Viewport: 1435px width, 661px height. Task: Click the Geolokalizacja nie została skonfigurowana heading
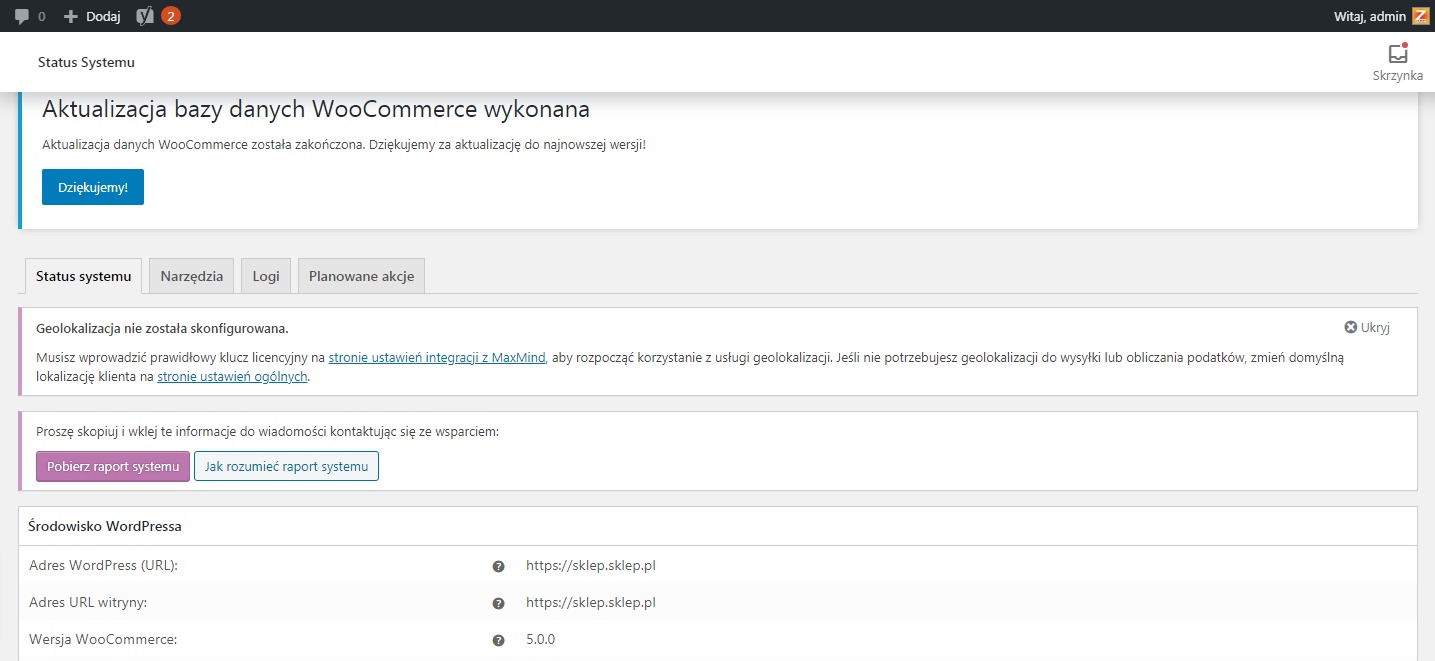[x=162, y=327]
